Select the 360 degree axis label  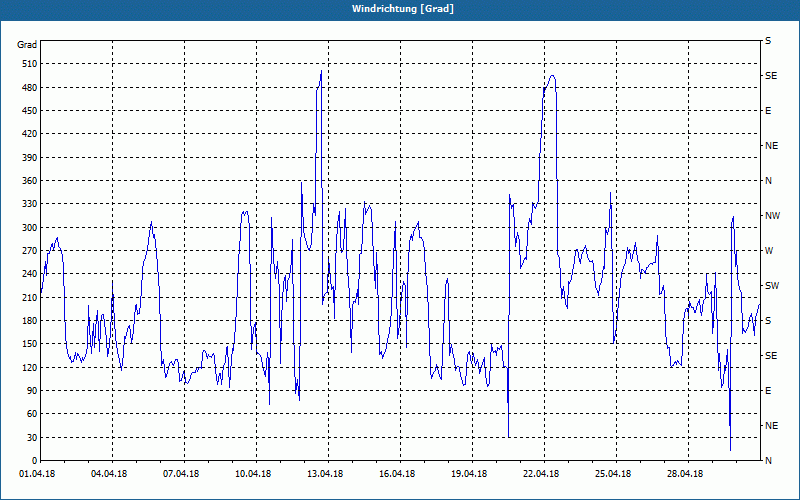point(30,181)
